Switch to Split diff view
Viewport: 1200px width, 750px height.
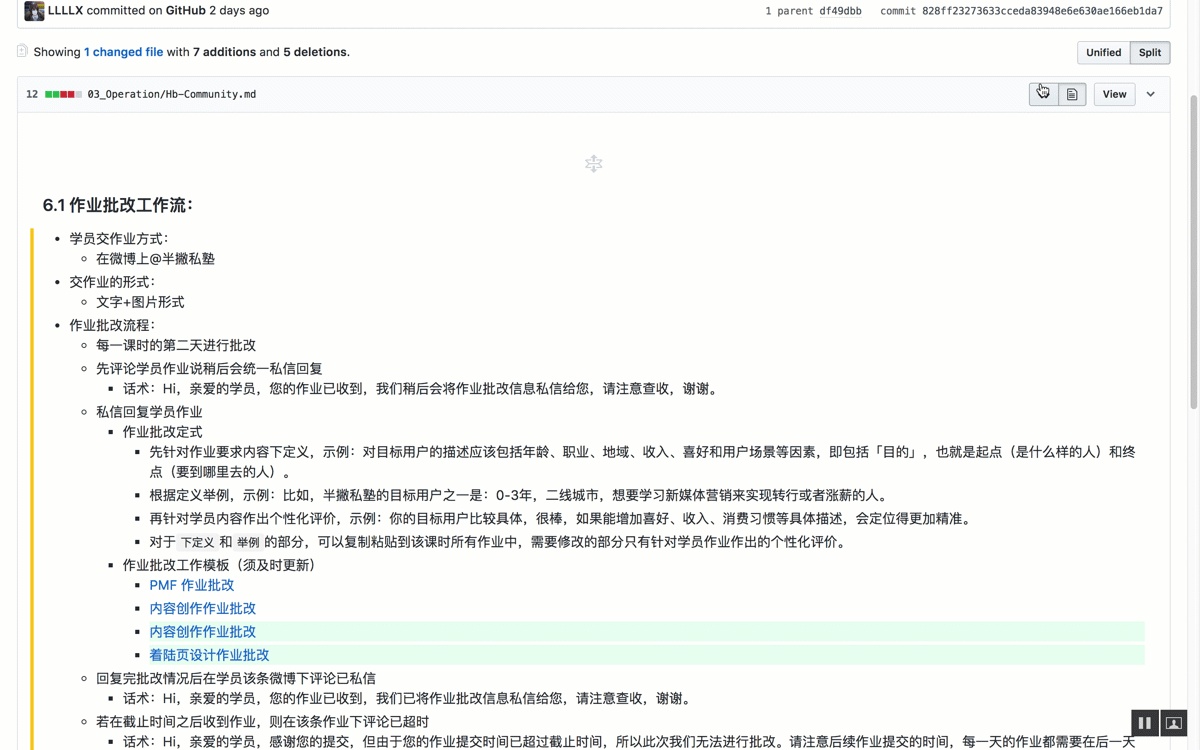1150,52
